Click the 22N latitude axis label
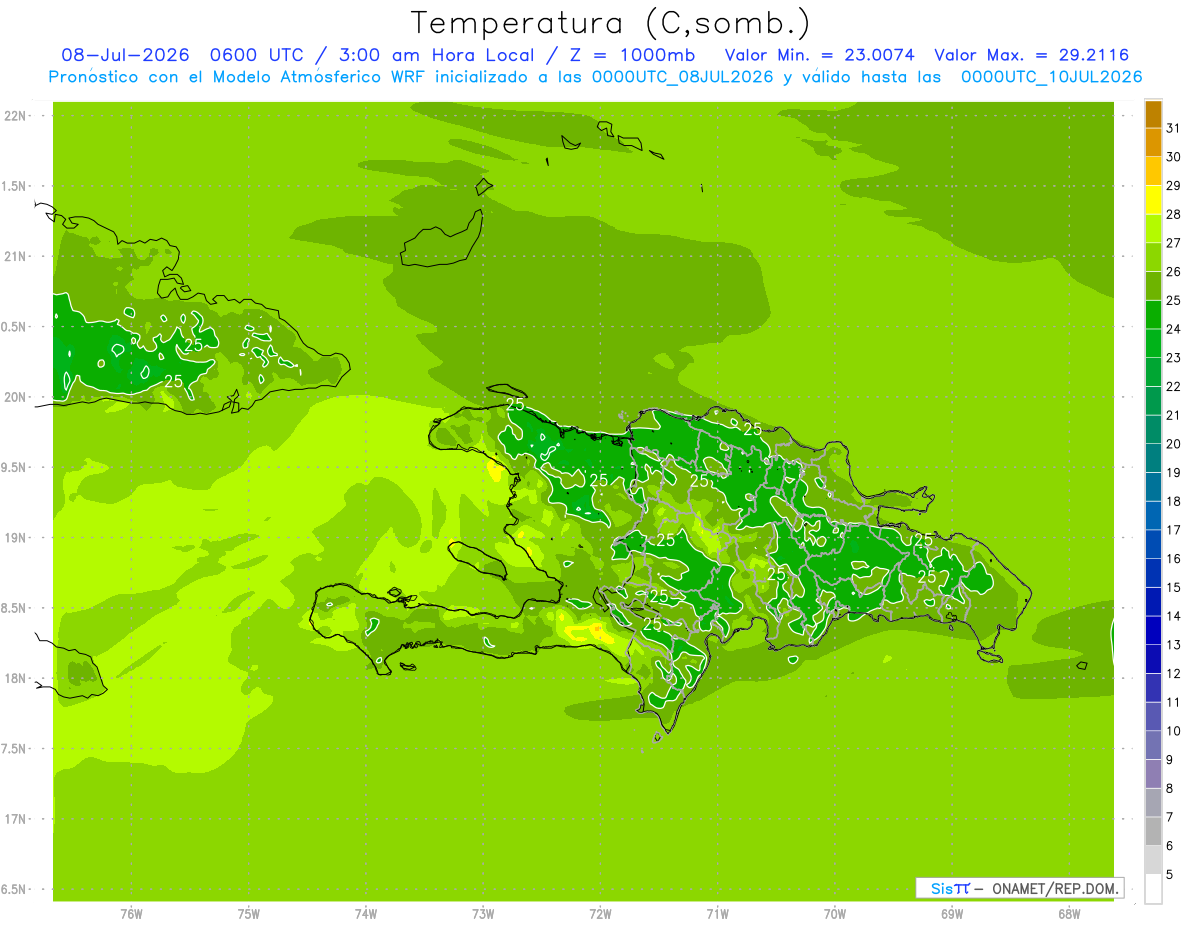This screenshot has width=1200, height=927. [x=14, y=116]
